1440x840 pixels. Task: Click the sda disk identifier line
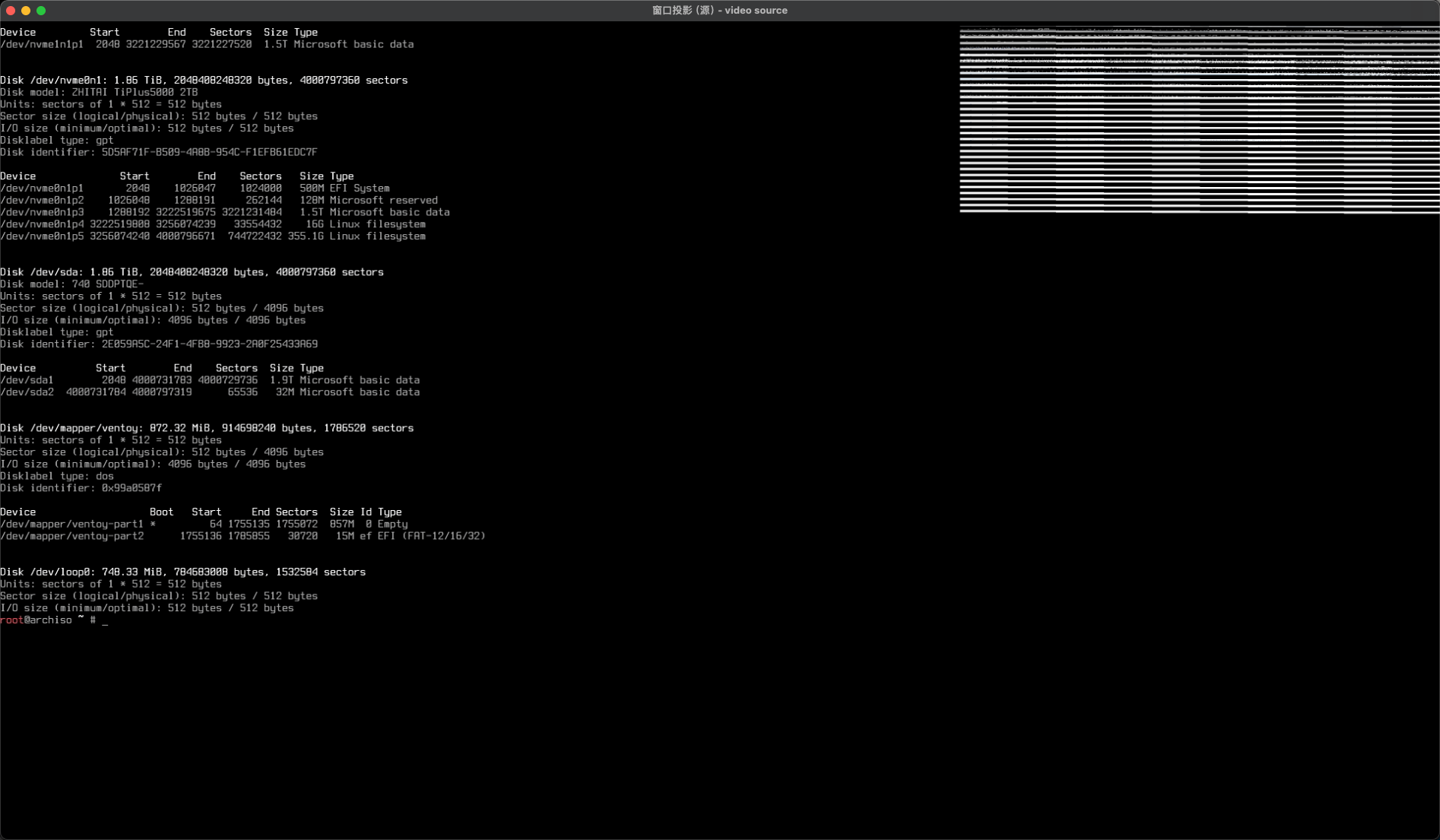(159, 345)
